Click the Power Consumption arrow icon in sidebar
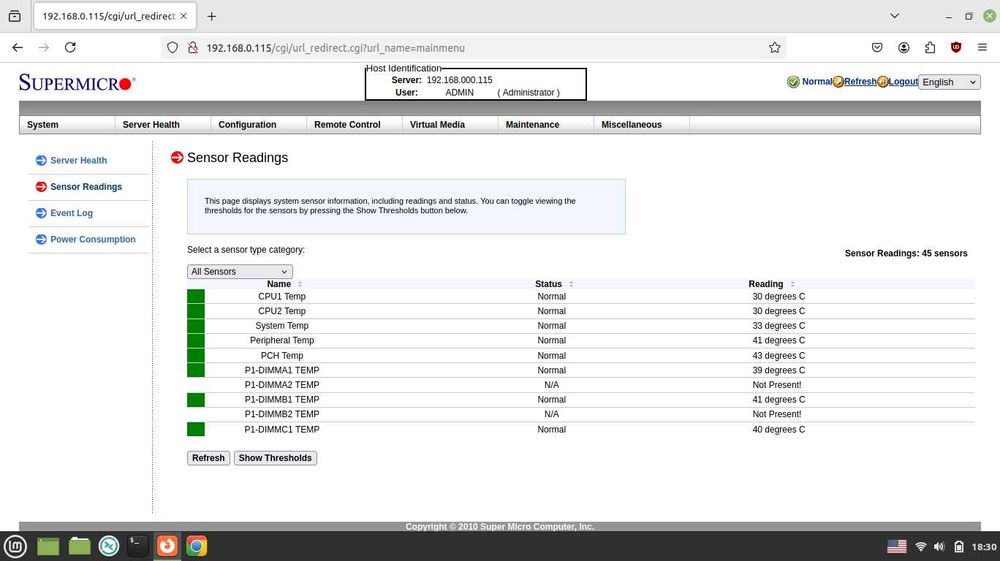Viewport: 1000px width, 561px height. click(x=41, y=239)
